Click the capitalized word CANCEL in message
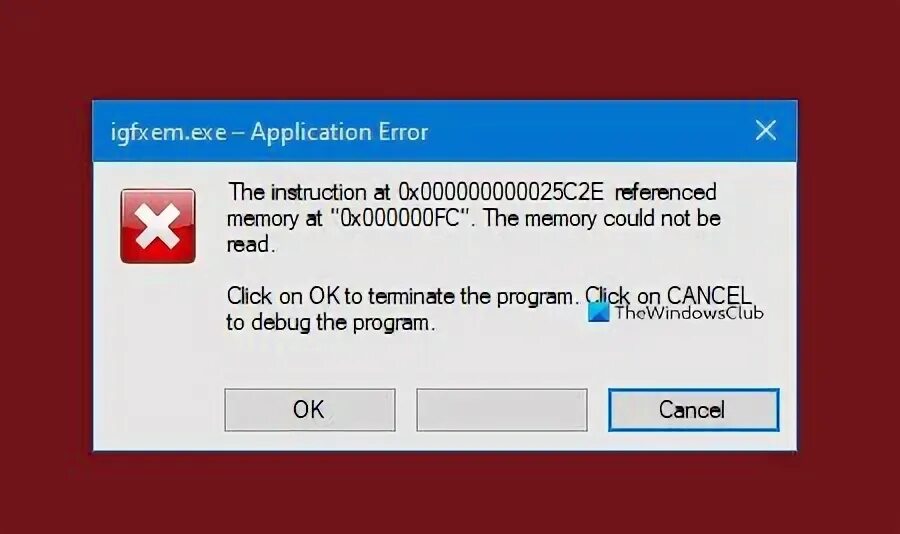 pyautogui.click(x=709, y=296)
